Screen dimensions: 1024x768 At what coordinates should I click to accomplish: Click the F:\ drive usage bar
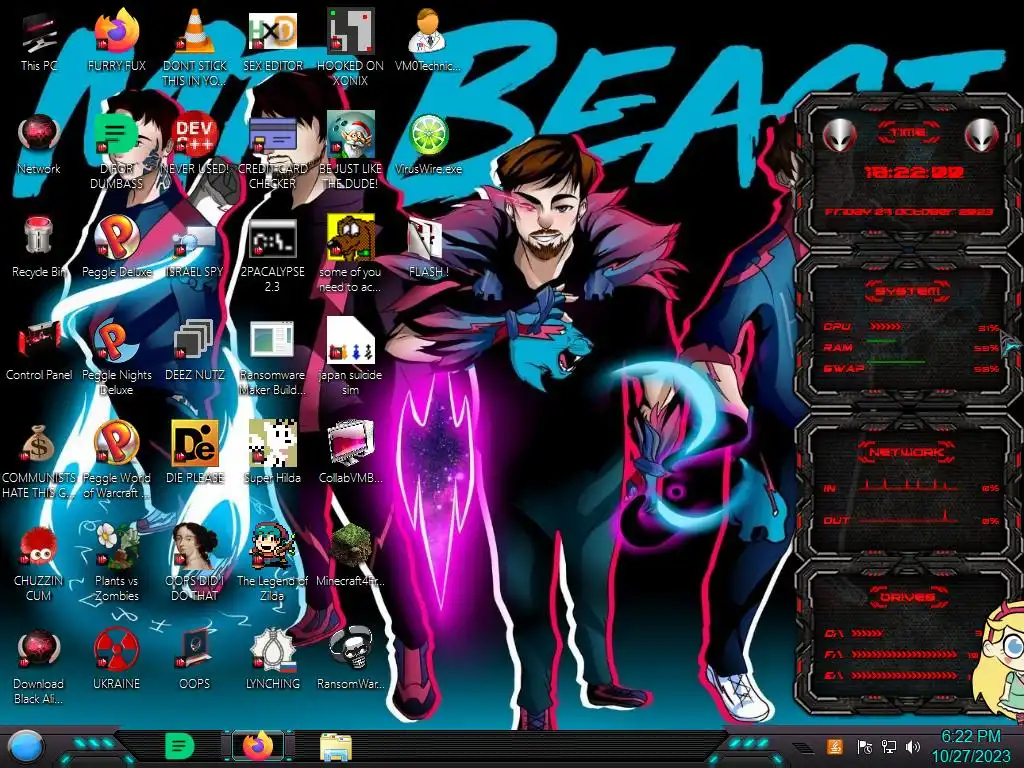click(905, 654)
